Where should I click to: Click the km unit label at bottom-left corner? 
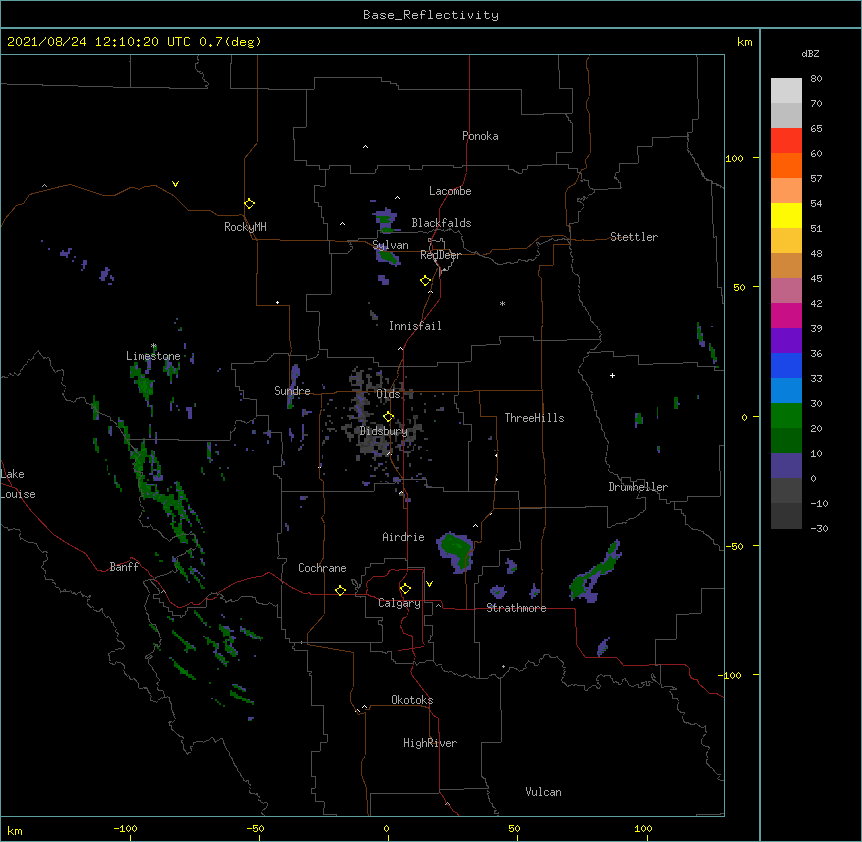15,831
